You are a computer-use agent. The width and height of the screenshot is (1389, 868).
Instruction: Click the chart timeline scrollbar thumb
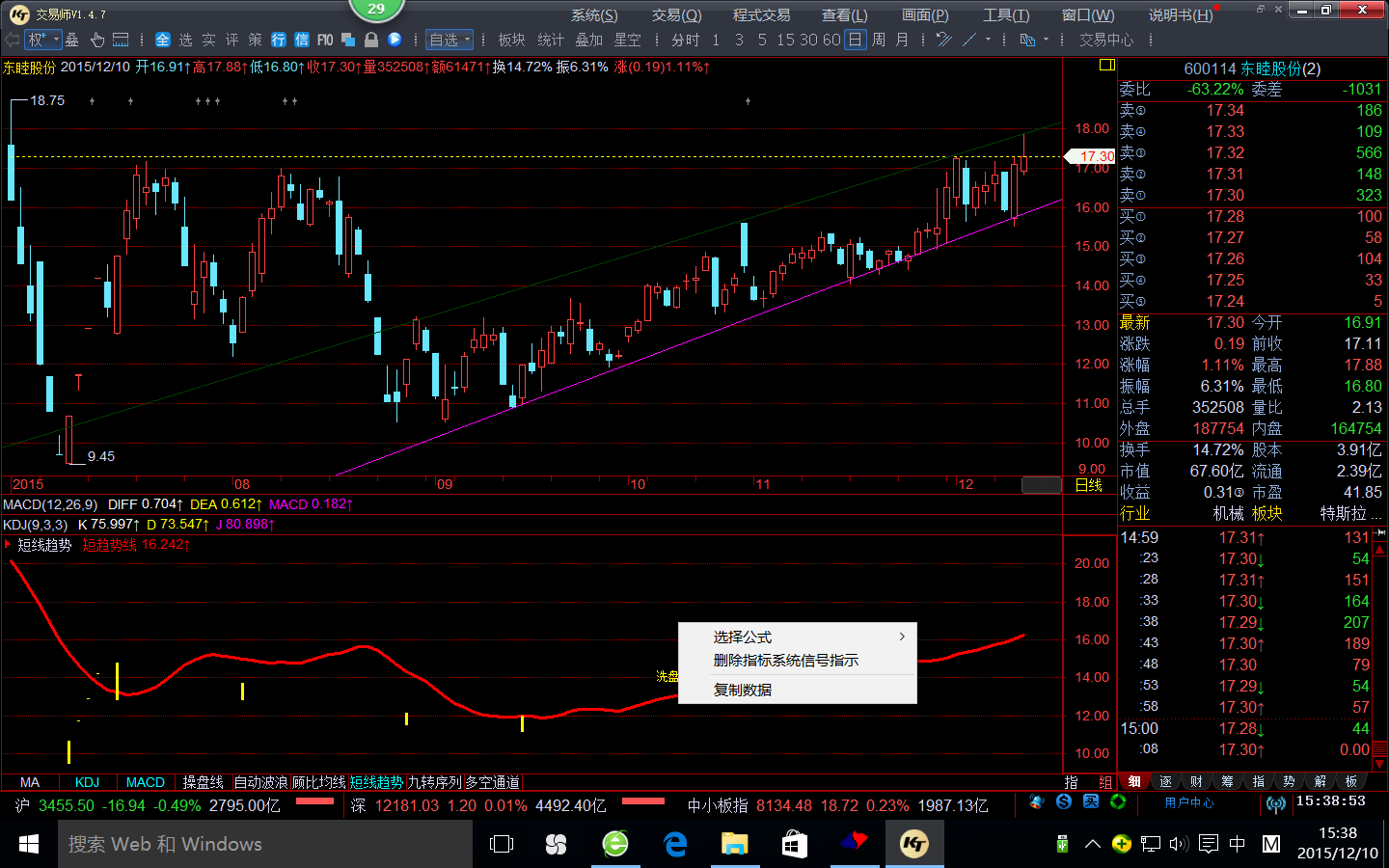[1042, 484]
